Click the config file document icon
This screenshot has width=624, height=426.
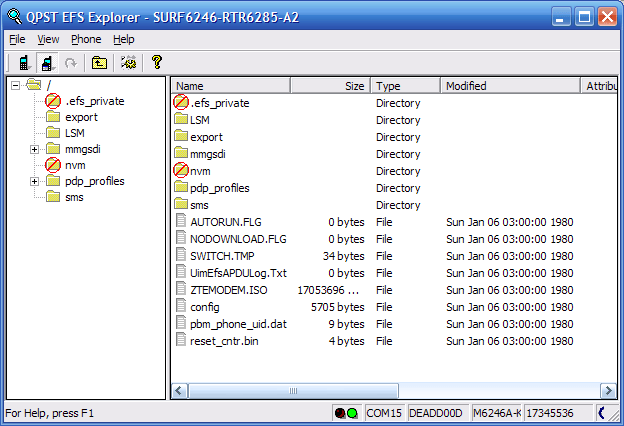(181, 306)
